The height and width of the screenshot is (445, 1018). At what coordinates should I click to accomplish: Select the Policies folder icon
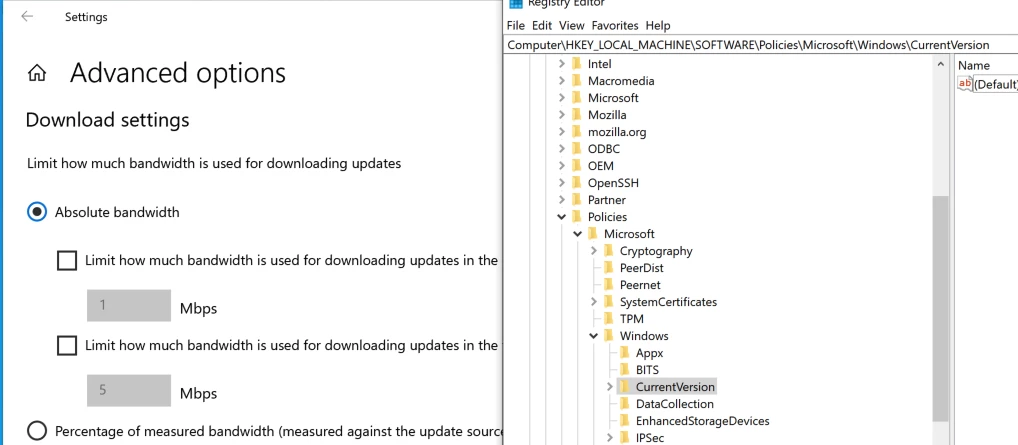coord(576,216)
